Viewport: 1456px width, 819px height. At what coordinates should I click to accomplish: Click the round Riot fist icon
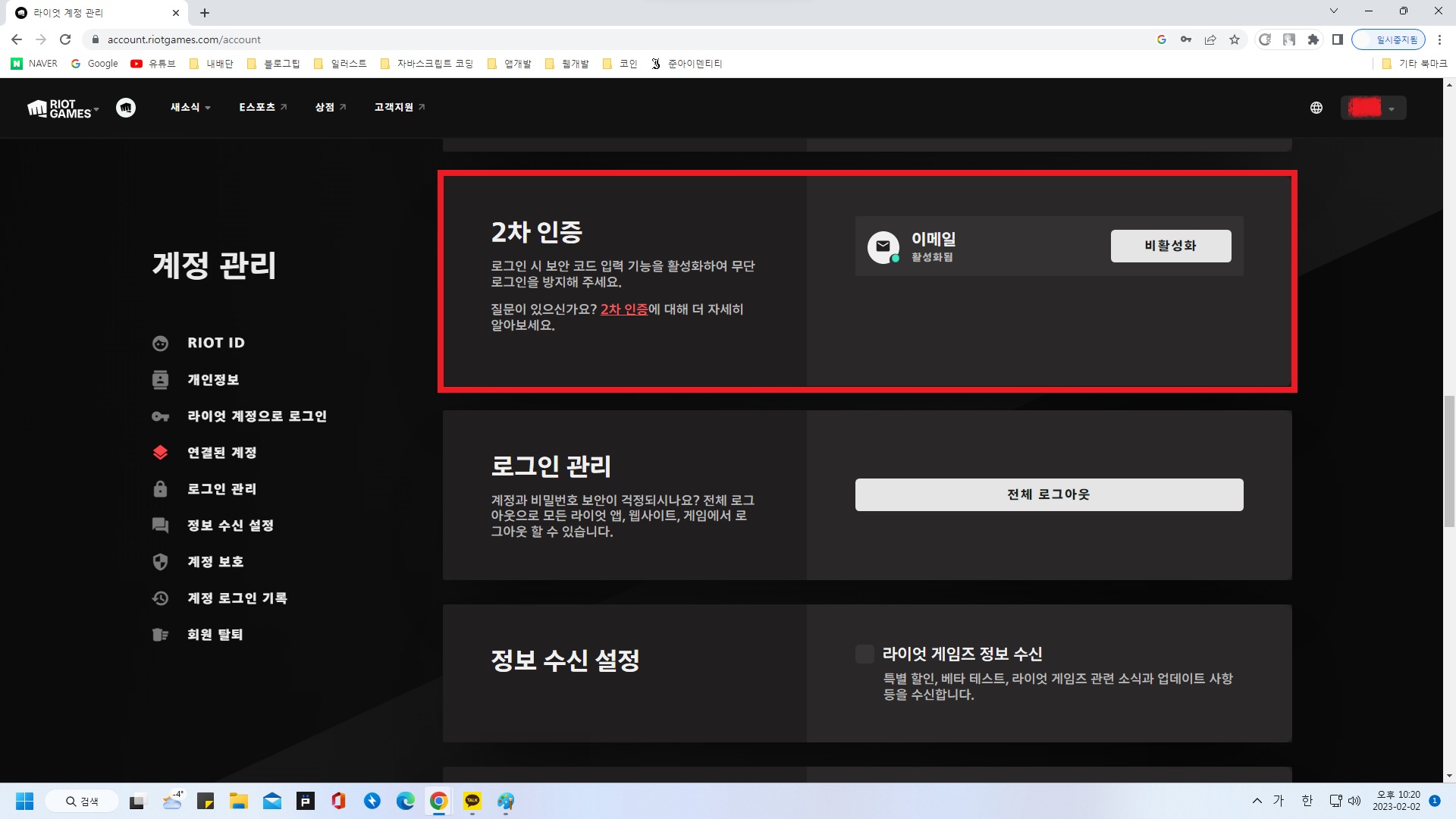[126, 108]
